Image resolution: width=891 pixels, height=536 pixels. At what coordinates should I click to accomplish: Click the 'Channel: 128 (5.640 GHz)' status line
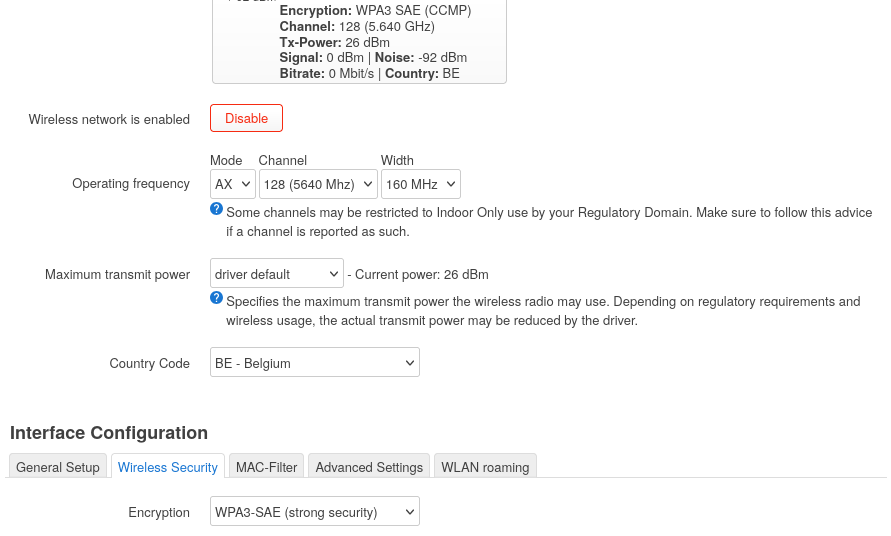[357, 27]
